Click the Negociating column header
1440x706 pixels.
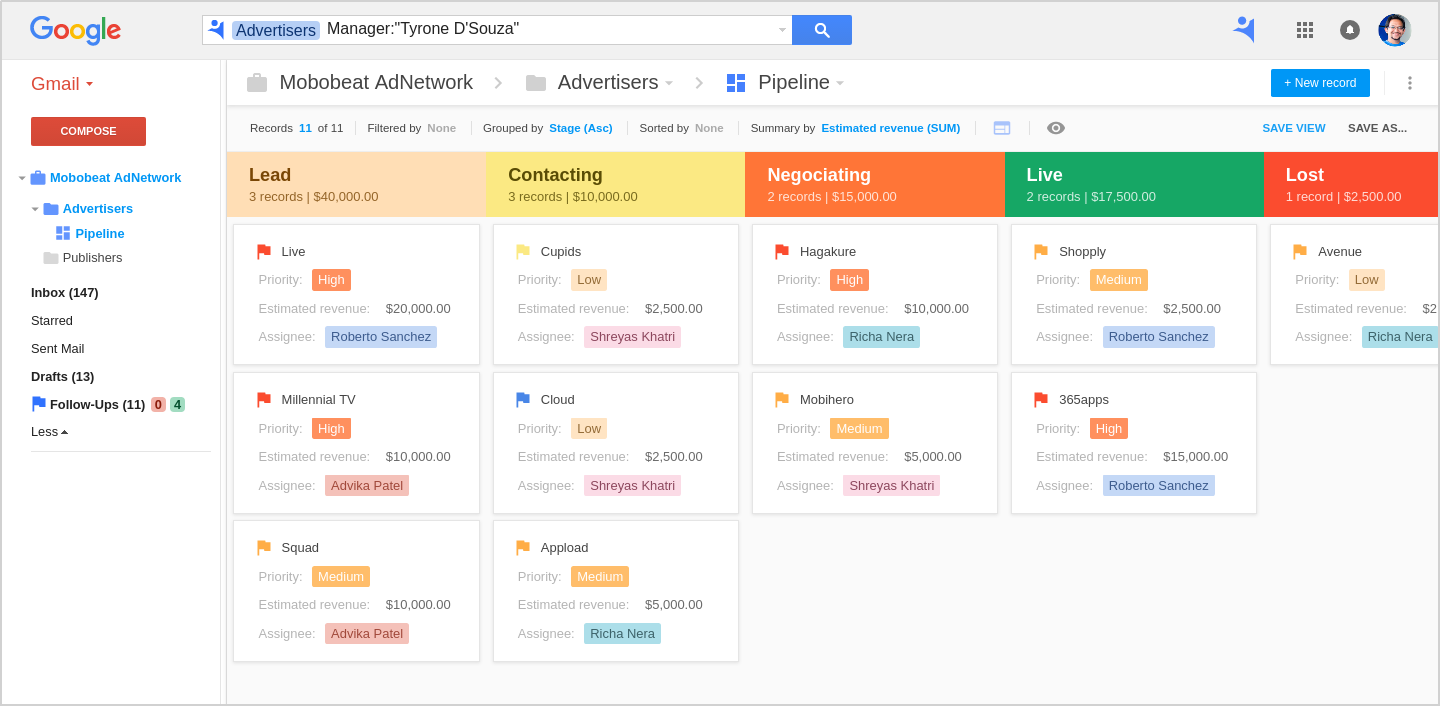(x=875, y=185)
